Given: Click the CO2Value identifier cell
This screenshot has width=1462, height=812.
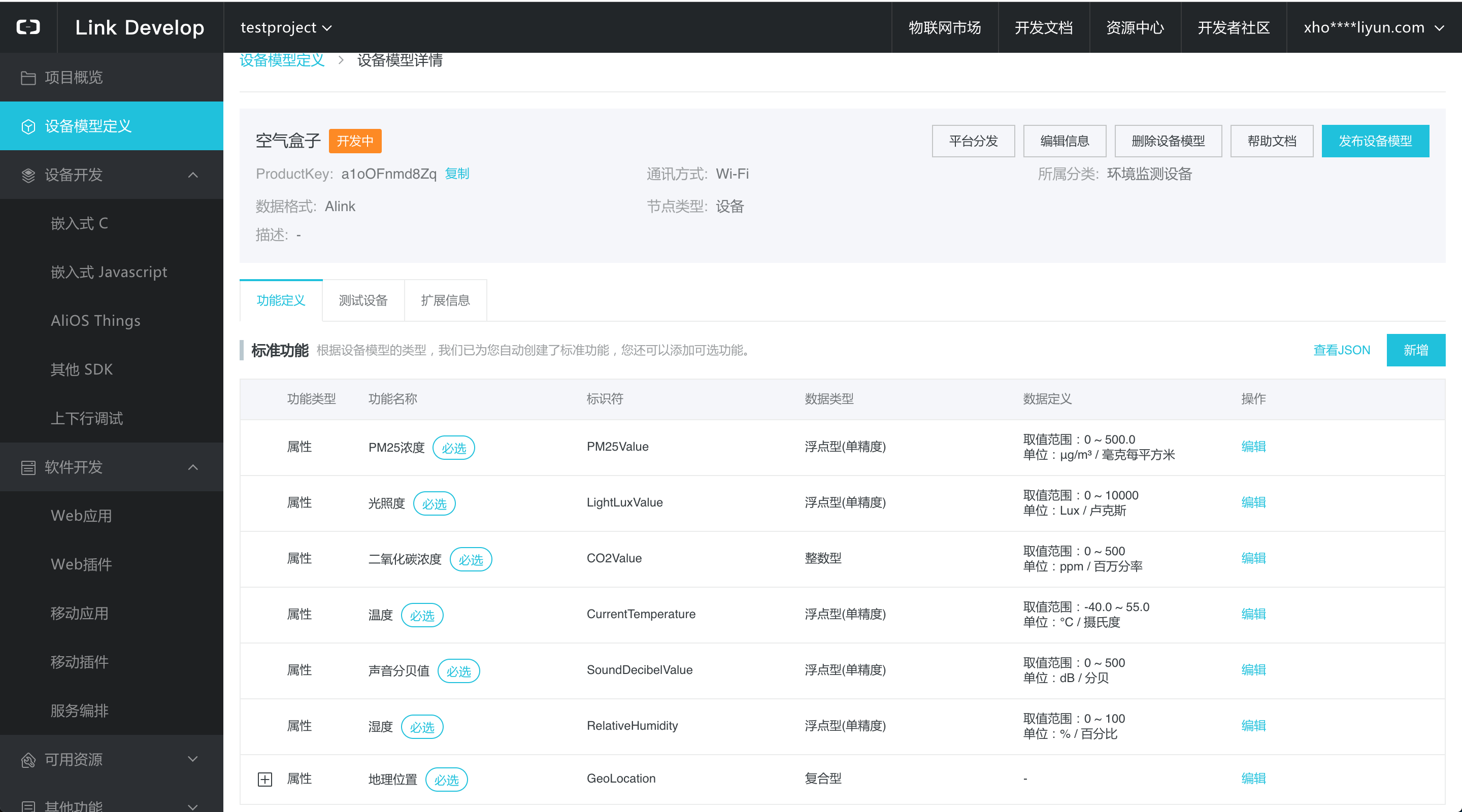Looking at the screenshot, I should [x=614, y=558].
